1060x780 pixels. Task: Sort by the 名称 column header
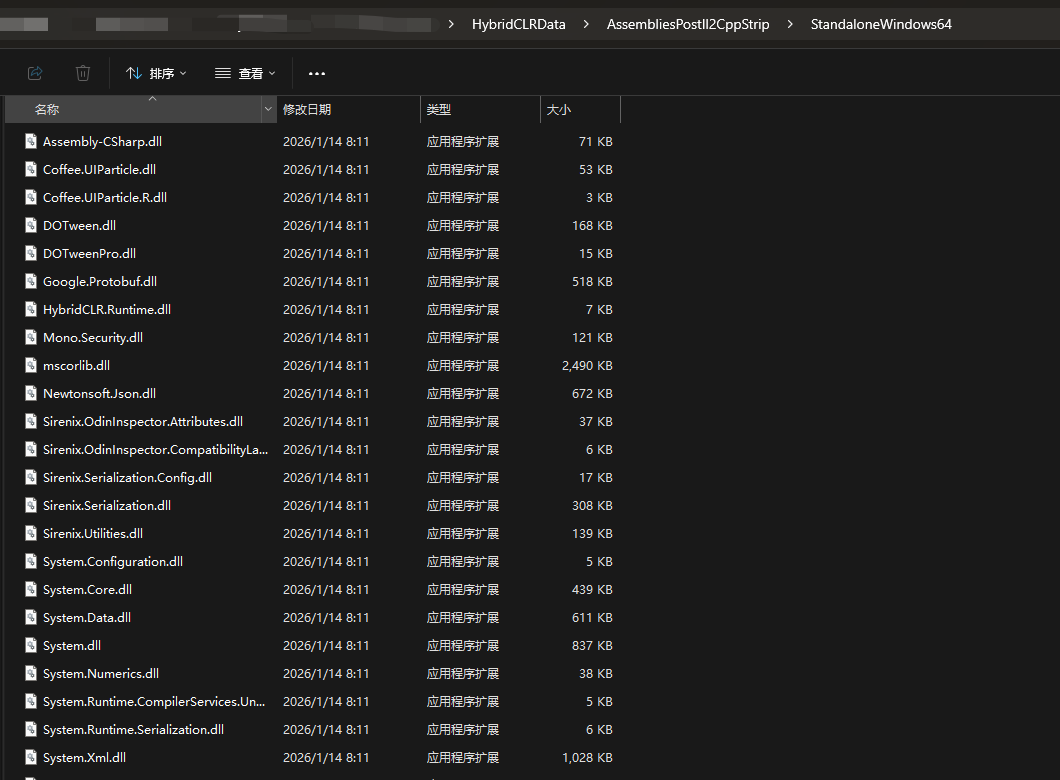(132, 109)
